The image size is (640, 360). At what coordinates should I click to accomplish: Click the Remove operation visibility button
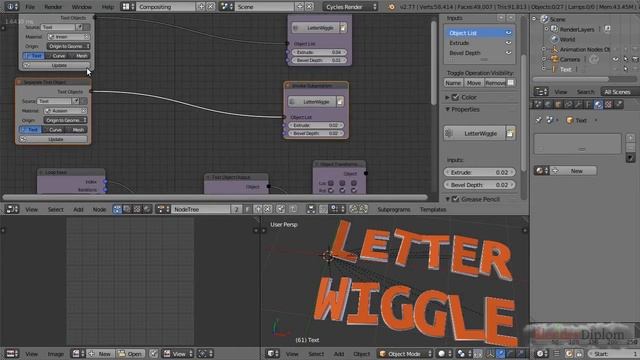pos(495,83)
